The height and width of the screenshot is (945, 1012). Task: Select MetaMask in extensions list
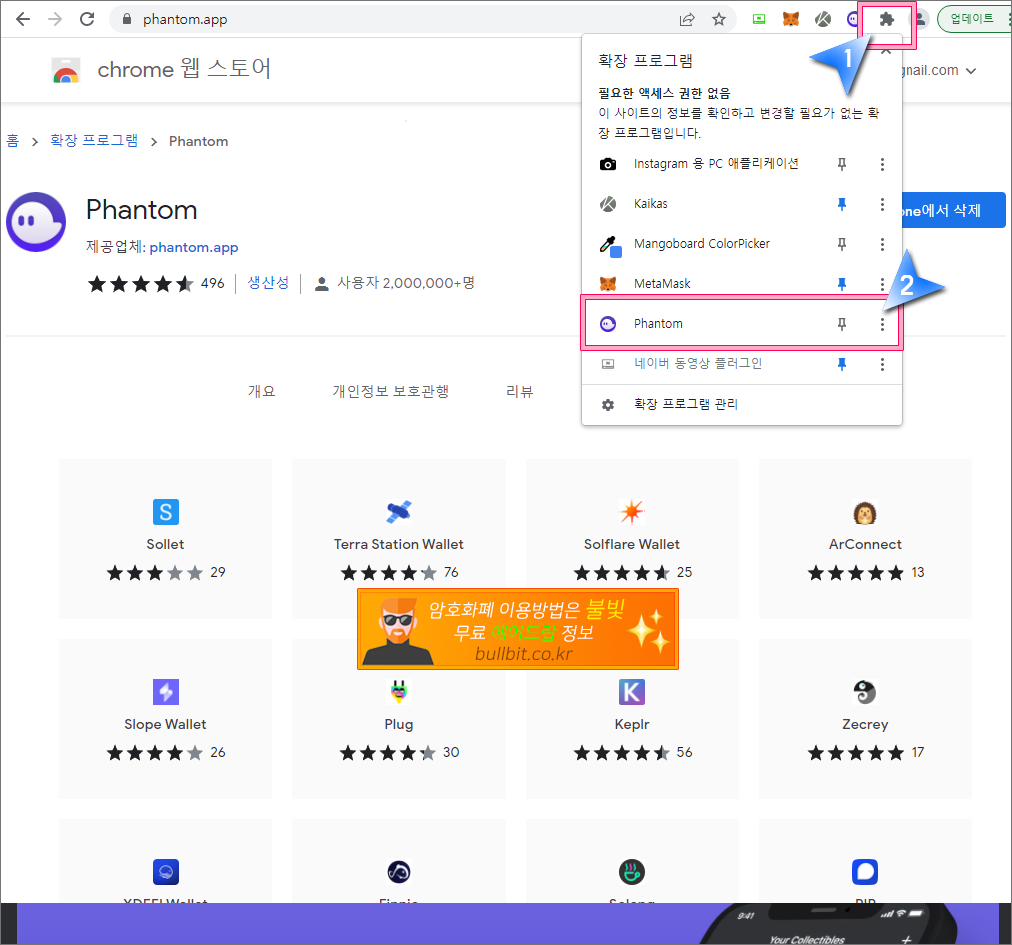(x=662, y=284)
